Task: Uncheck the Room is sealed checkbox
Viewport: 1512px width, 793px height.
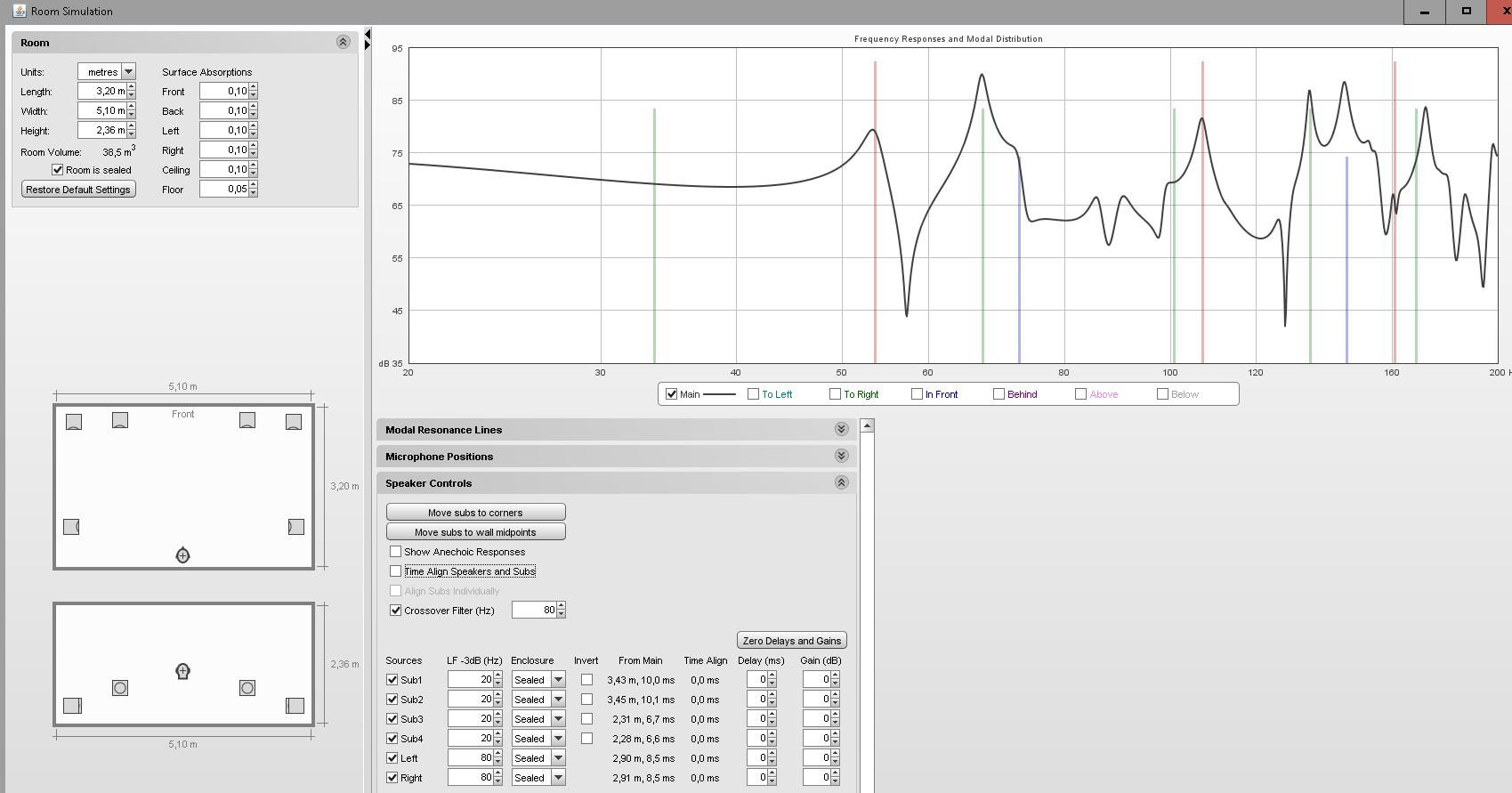Action: [58, 170]
